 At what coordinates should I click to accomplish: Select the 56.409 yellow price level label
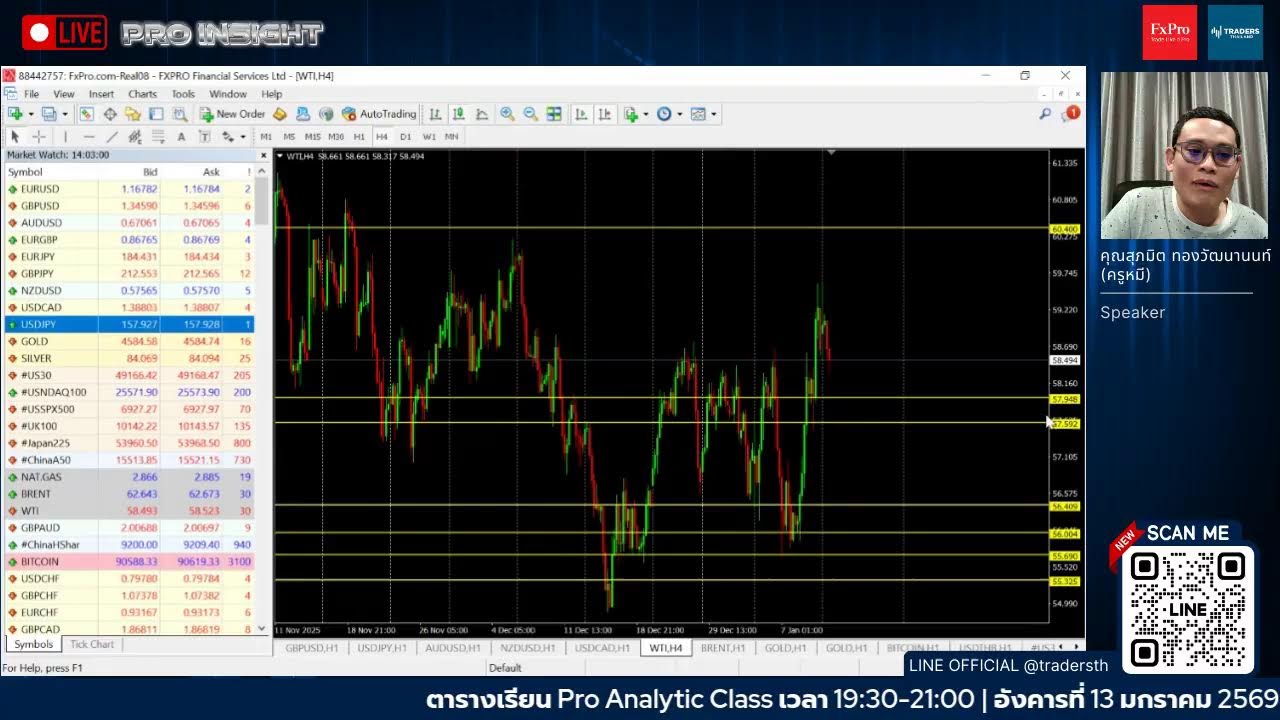point(1064,507)
